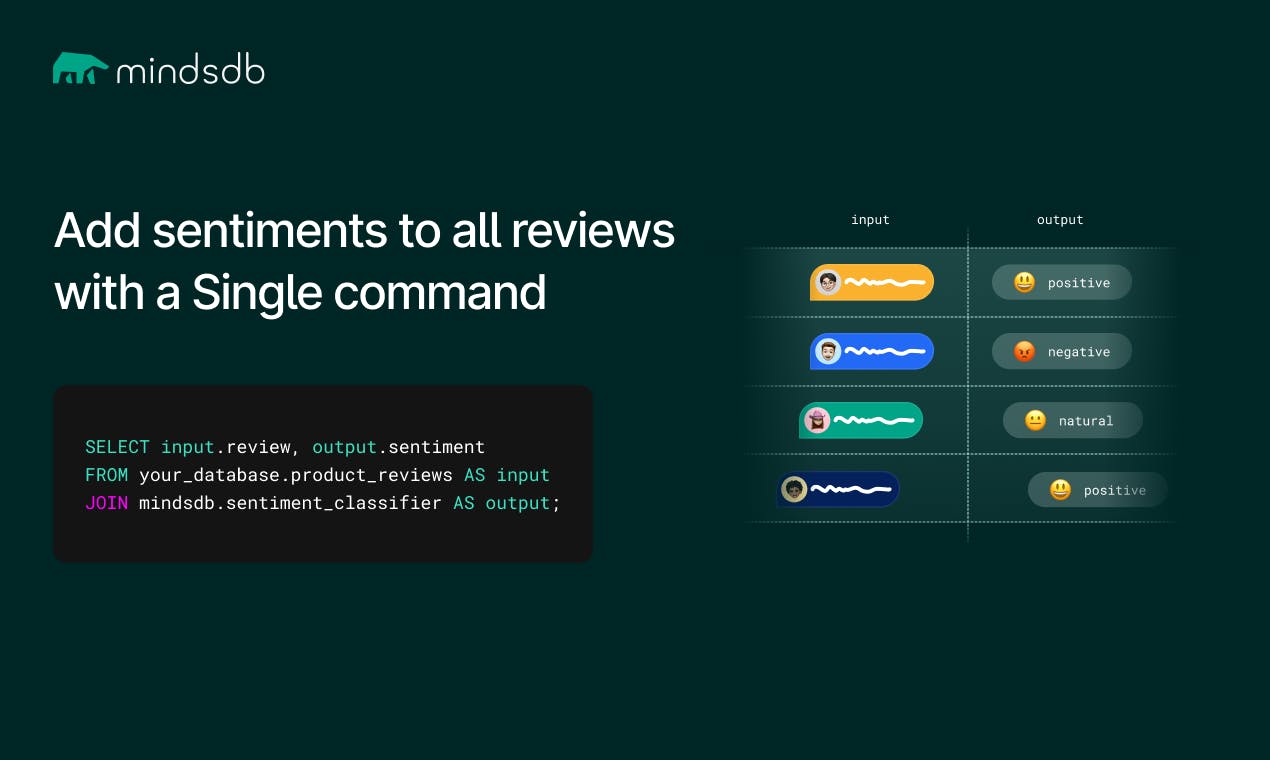Screen dimensions: 1270x760
Task: Click the avatar in the blue review bubble
Action: [x=828, y=352]
